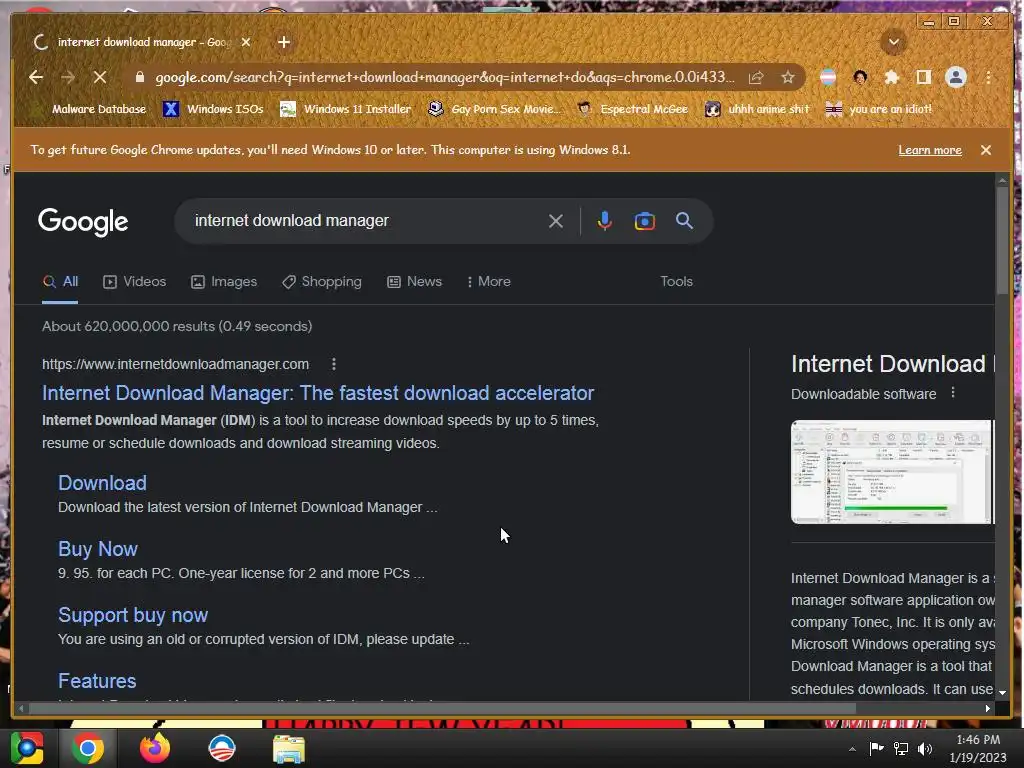Viewport: 1024px width, 768px height.
Task: Click the site lock icon
Action: [x=139, y=77]
